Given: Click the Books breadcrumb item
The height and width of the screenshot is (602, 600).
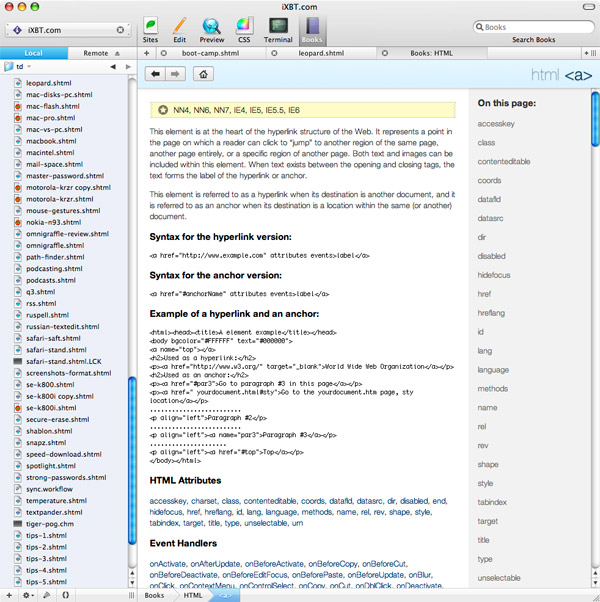Looking at the screenshot, I should tap(154, 595).
